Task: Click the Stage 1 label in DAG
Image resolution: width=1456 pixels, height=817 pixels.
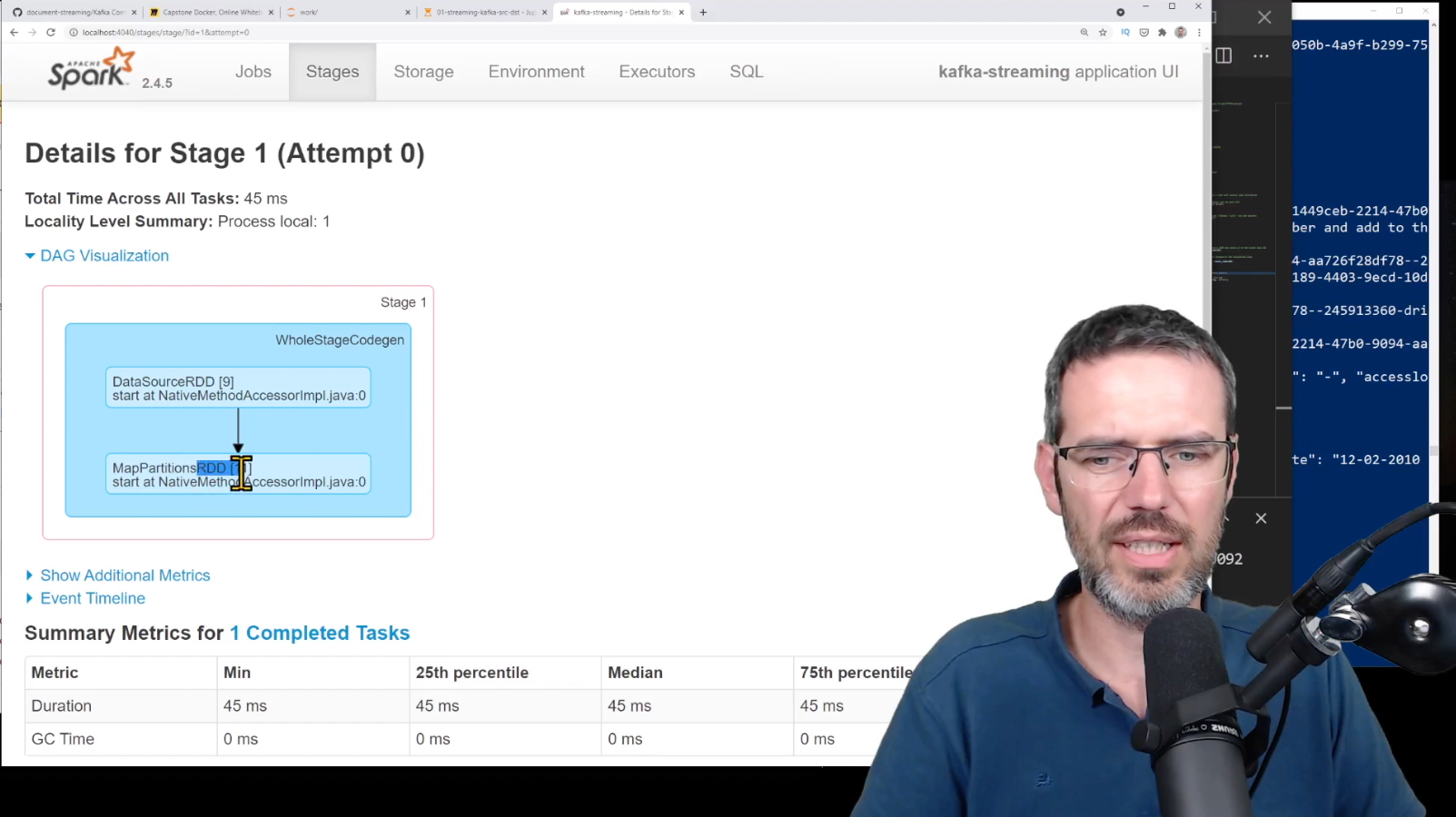Action: pos(403,302)
